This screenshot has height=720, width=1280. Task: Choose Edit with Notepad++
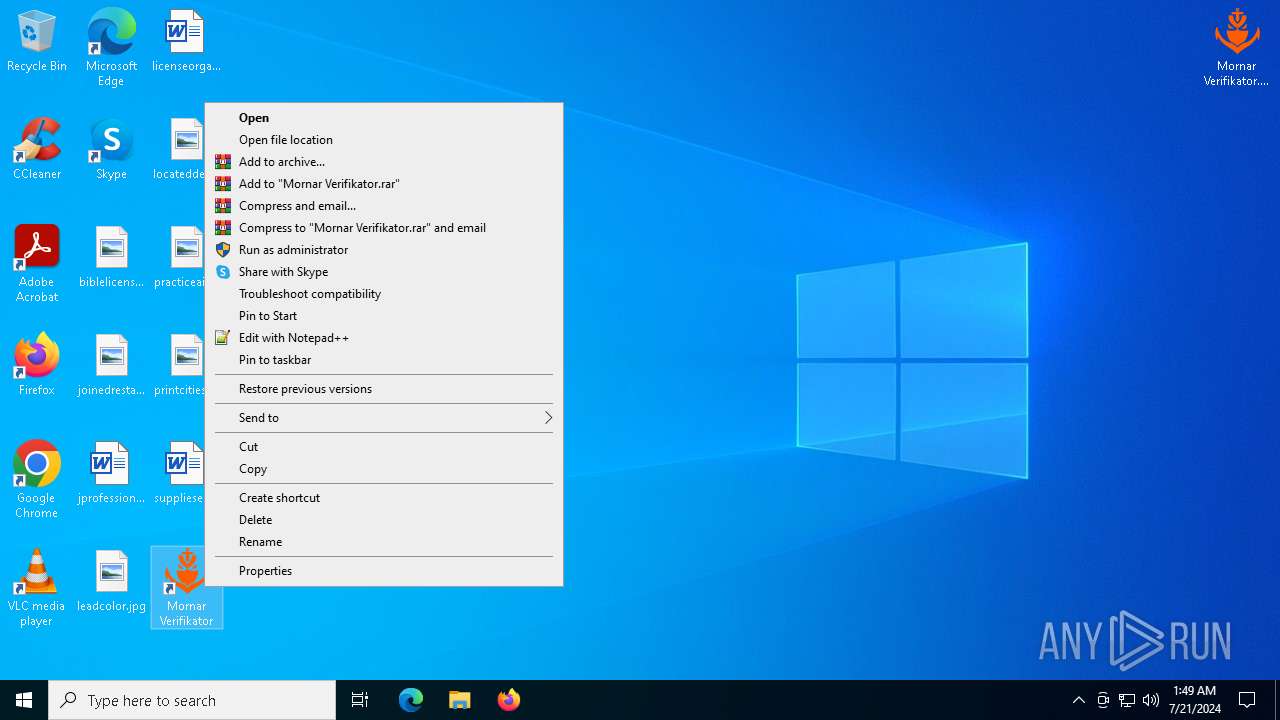384,338
